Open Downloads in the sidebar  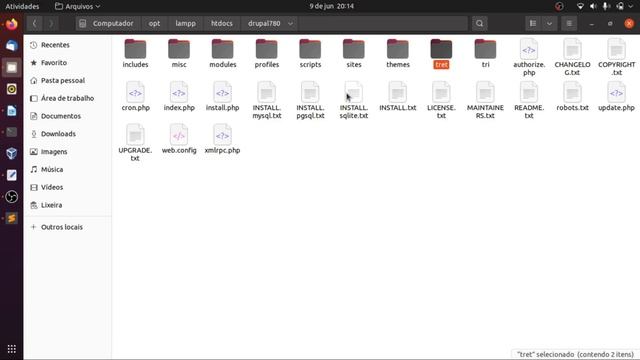click(67, 134)
